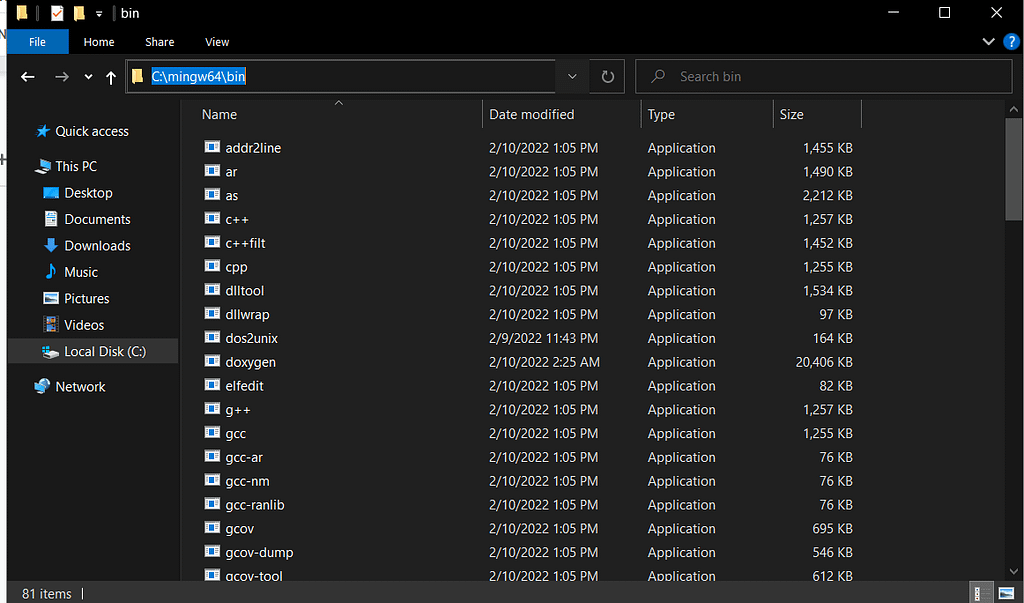Expand the address bar history dropdown

pyautogui.click(x=572, y=77)
